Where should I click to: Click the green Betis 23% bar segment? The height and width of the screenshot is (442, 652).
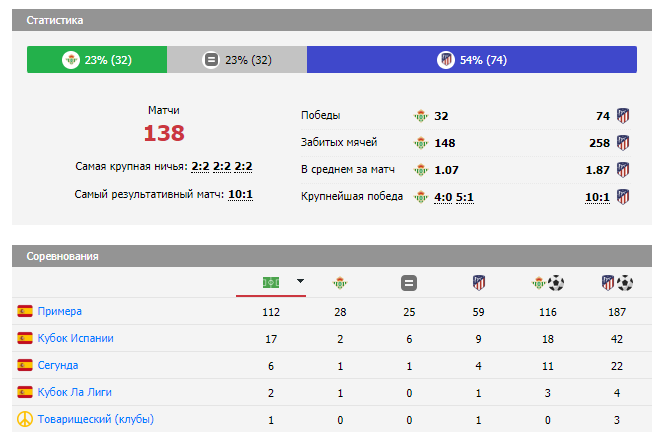coord(96,60)
